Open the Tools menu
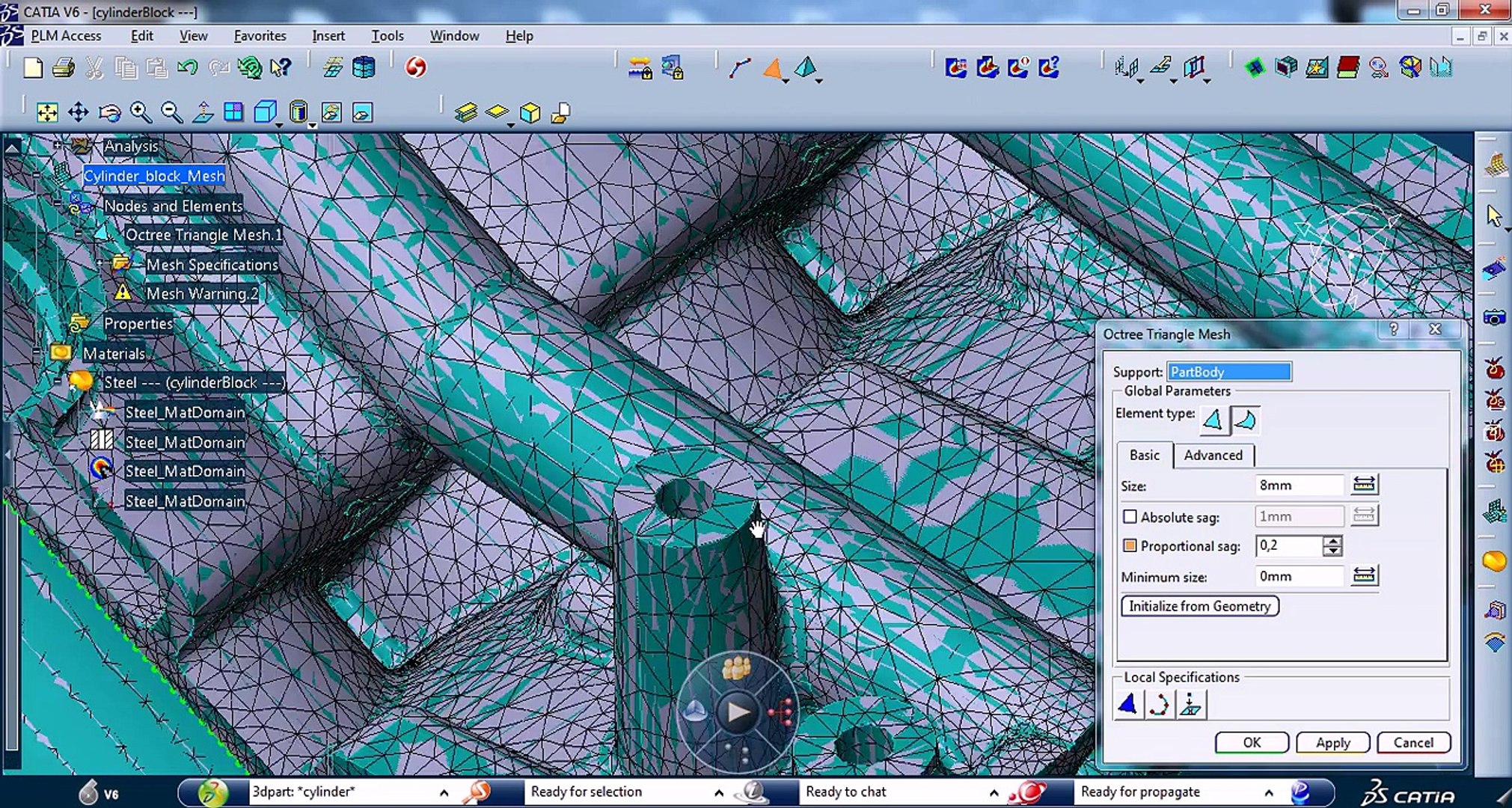Screen dimensions: 1512x808 [x=387, y=36]
